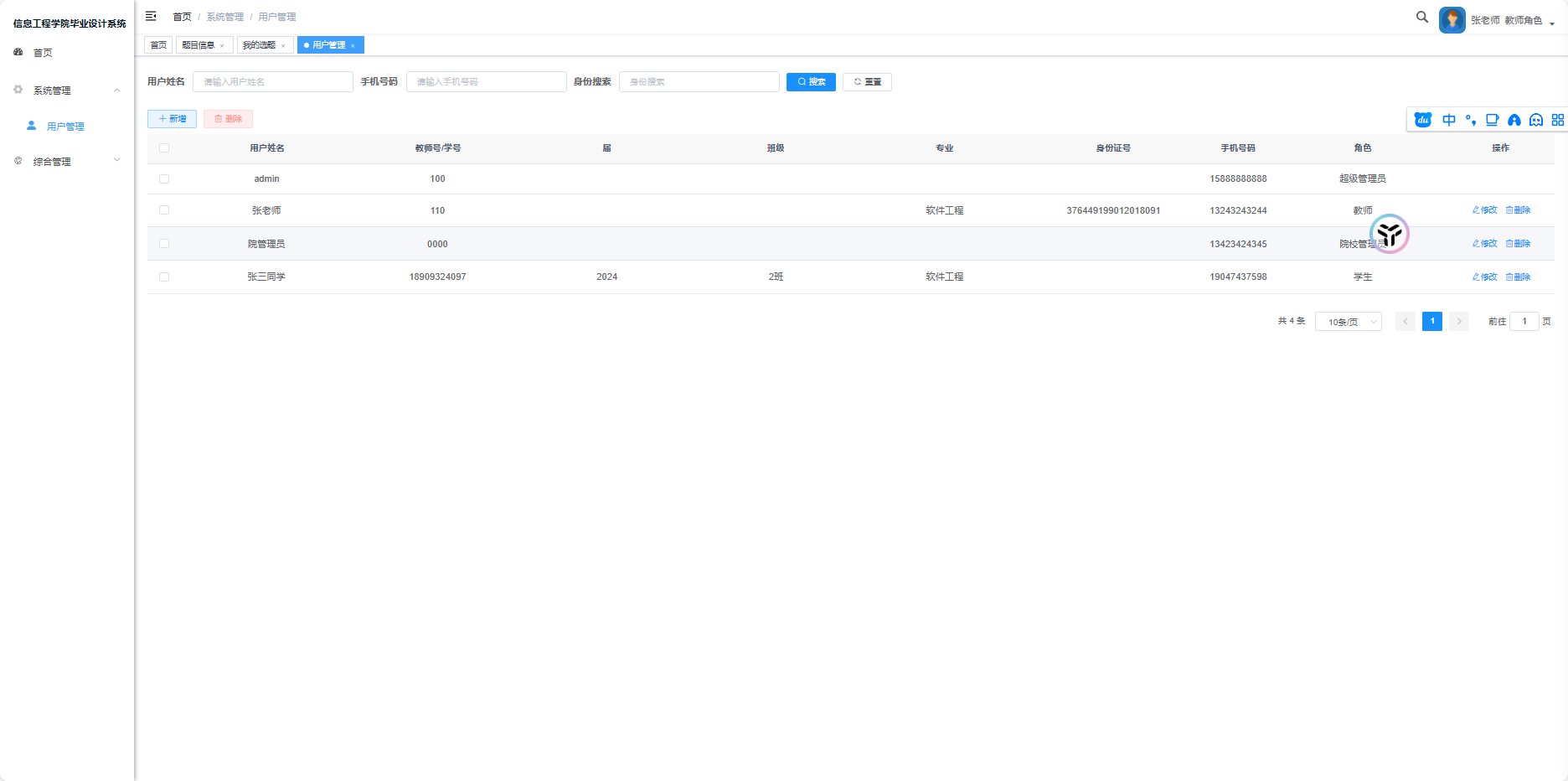Click phone number 15888888888

[1238, 178]
